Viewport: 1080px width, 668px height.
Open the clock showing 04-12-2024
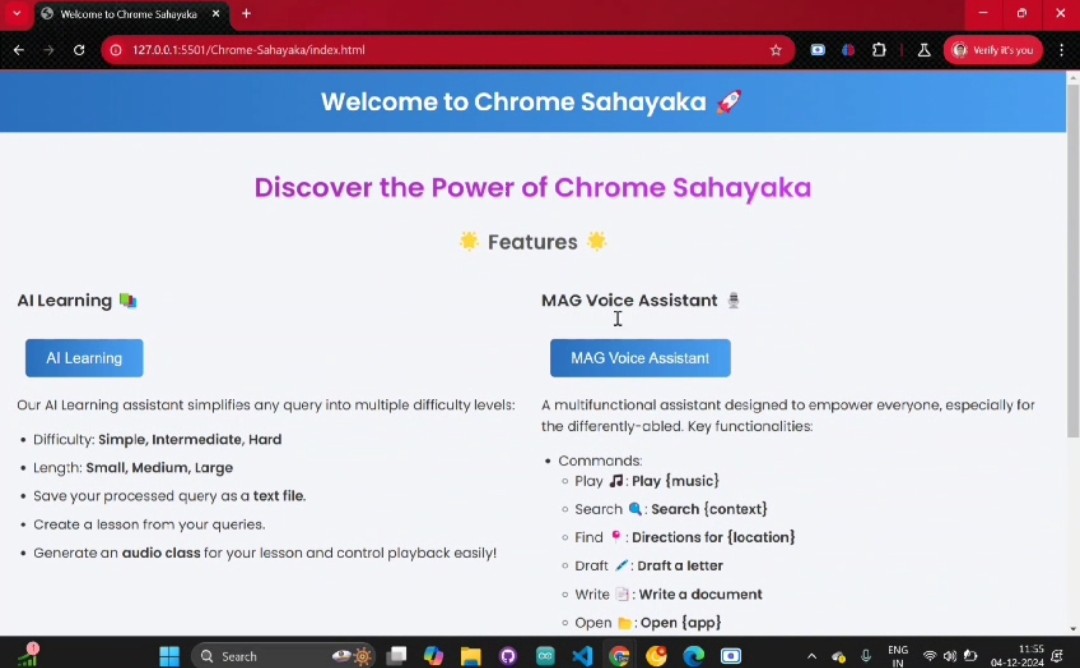click(1017, 656)
